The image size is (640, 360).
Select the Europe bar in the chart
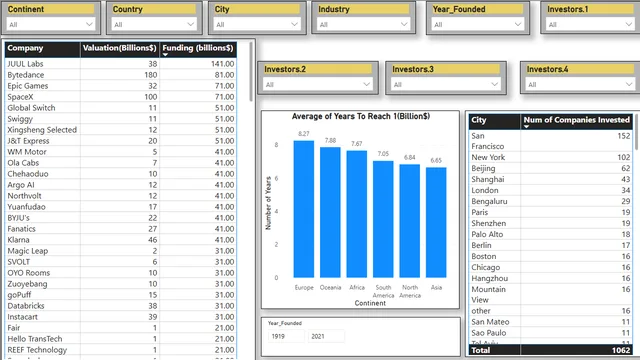click(304, 209)
